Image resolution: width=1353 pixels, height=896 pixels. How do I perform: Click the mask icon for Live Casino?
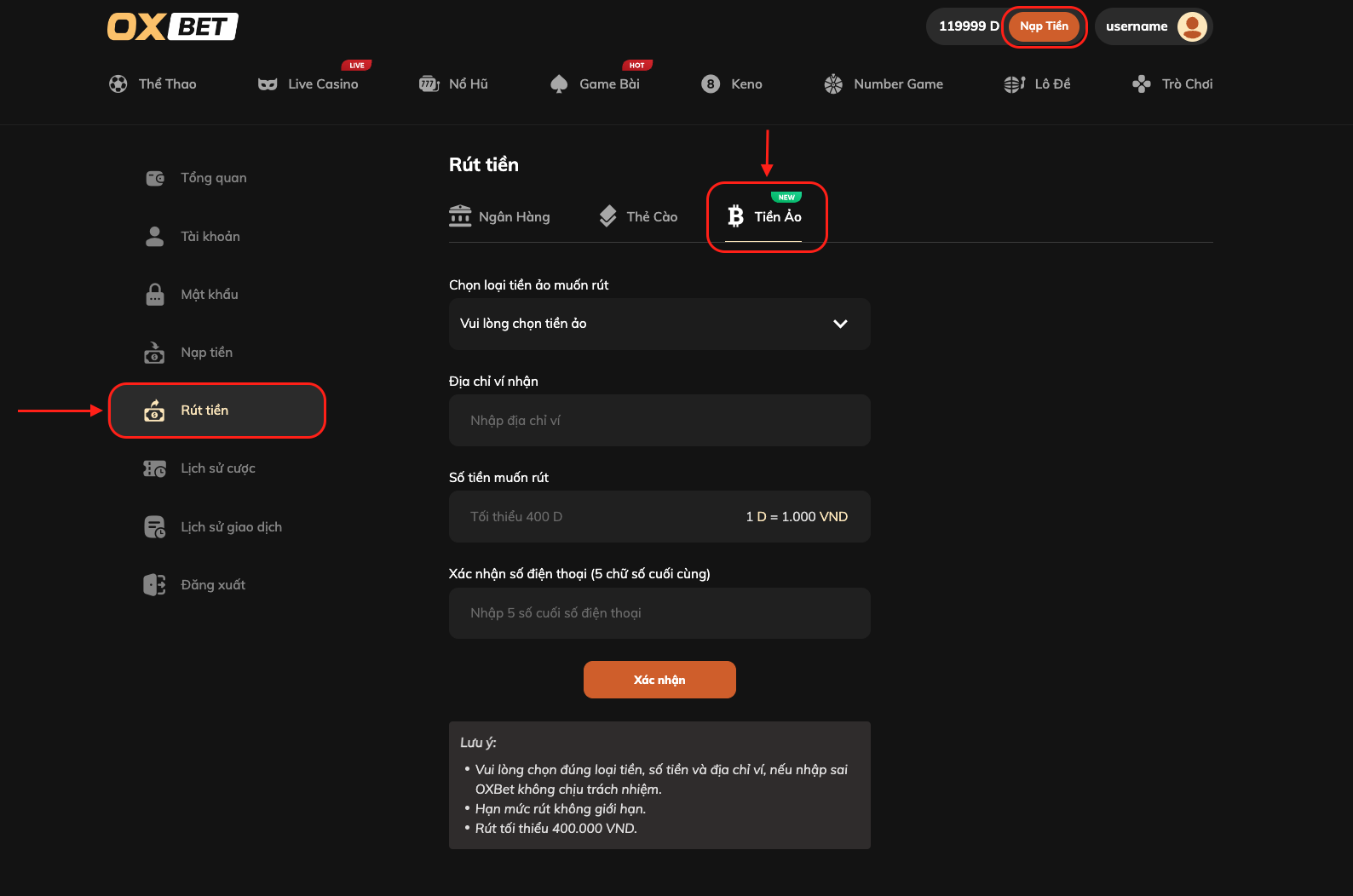(x=268, y=84)
